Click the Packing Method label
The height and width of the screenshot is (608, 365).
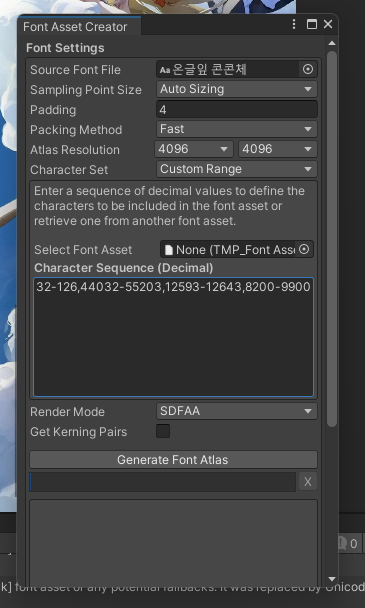pyautogui.click(x=76, y=130)
